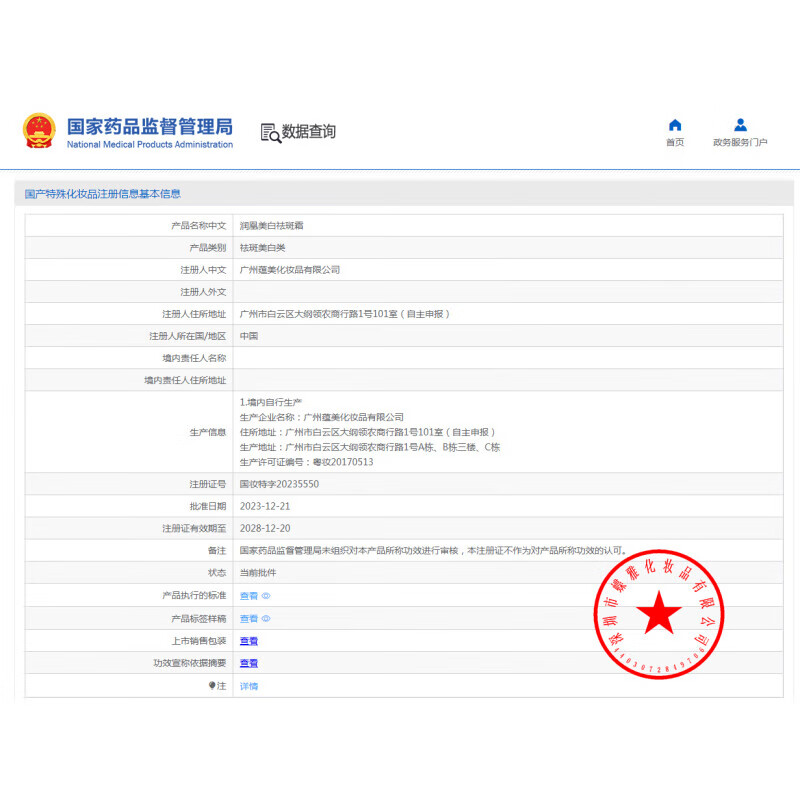Click the 首页 home icon

click(675, 124)
